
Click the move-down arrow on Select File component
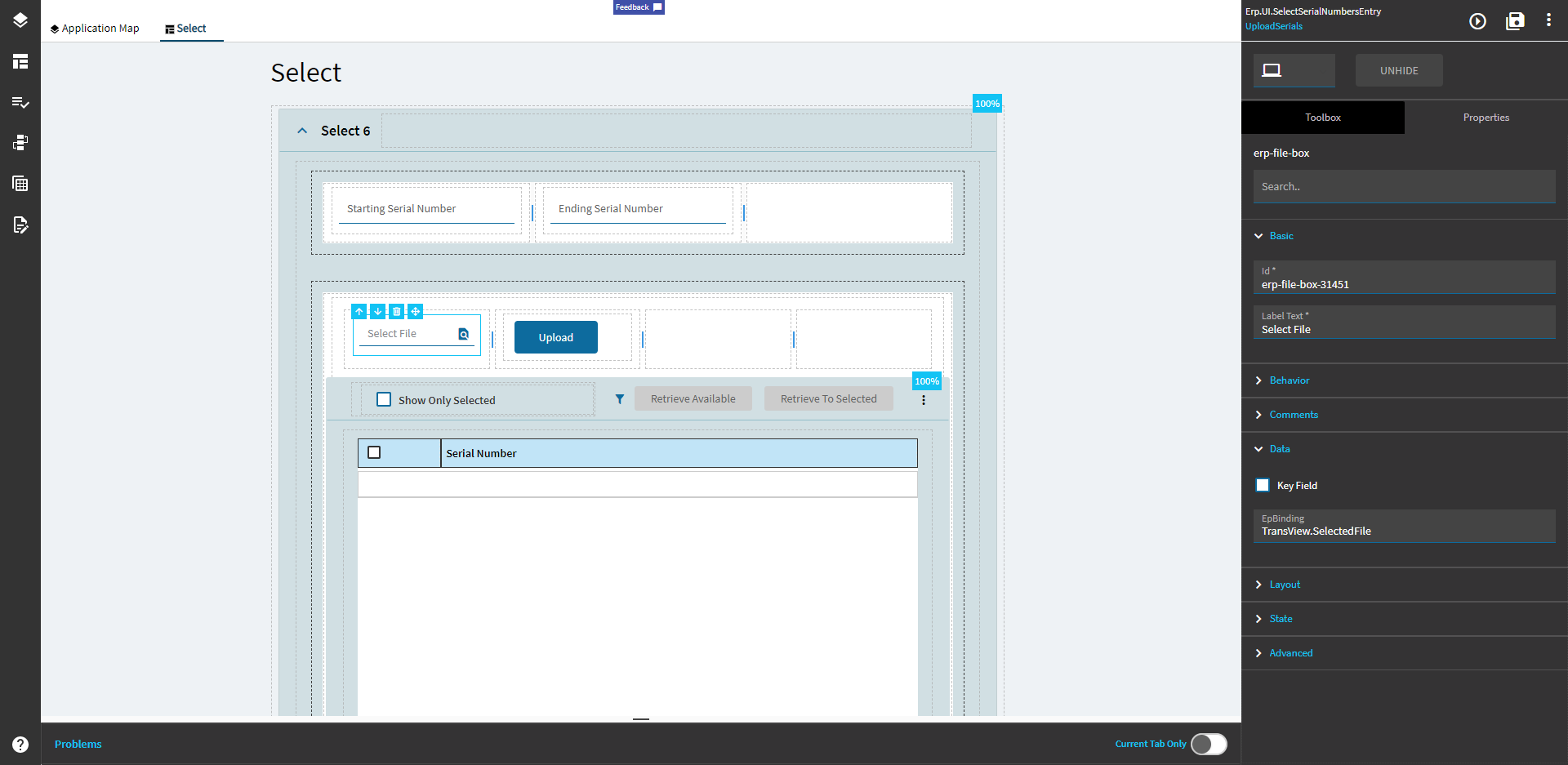[378, 312]
